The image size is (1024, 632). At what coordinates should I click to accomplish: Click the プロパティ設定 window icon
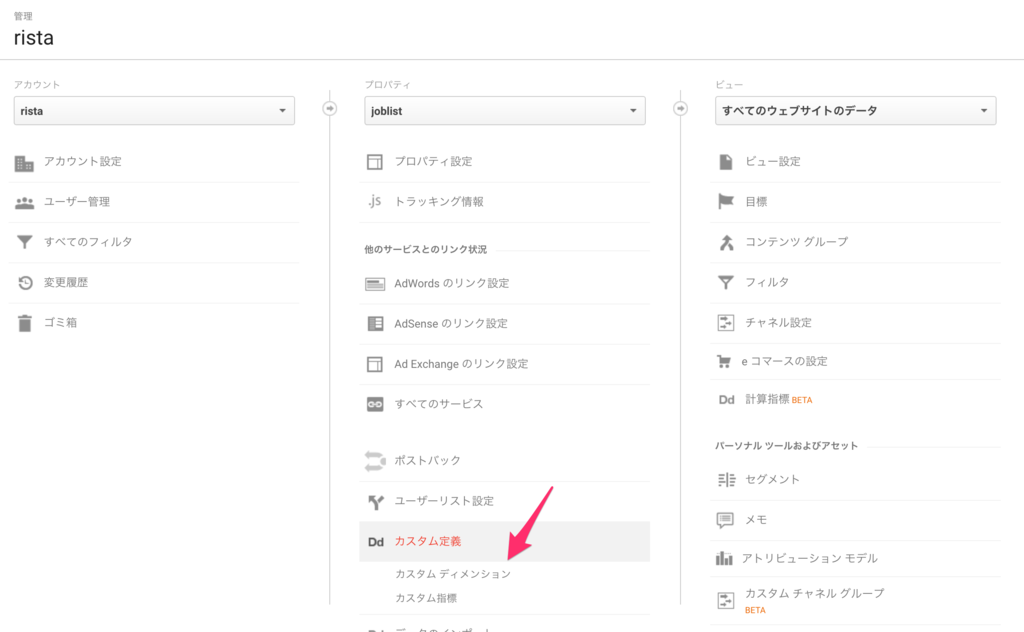click(375, 162)
